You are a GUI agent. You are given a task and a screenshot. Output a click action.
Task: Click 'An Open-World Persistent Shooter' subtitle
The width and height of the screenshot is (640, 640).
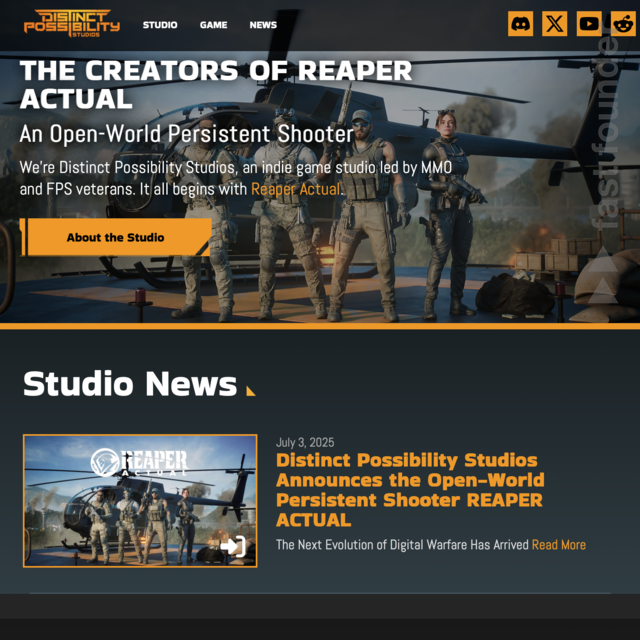click(x=187, y=134)
